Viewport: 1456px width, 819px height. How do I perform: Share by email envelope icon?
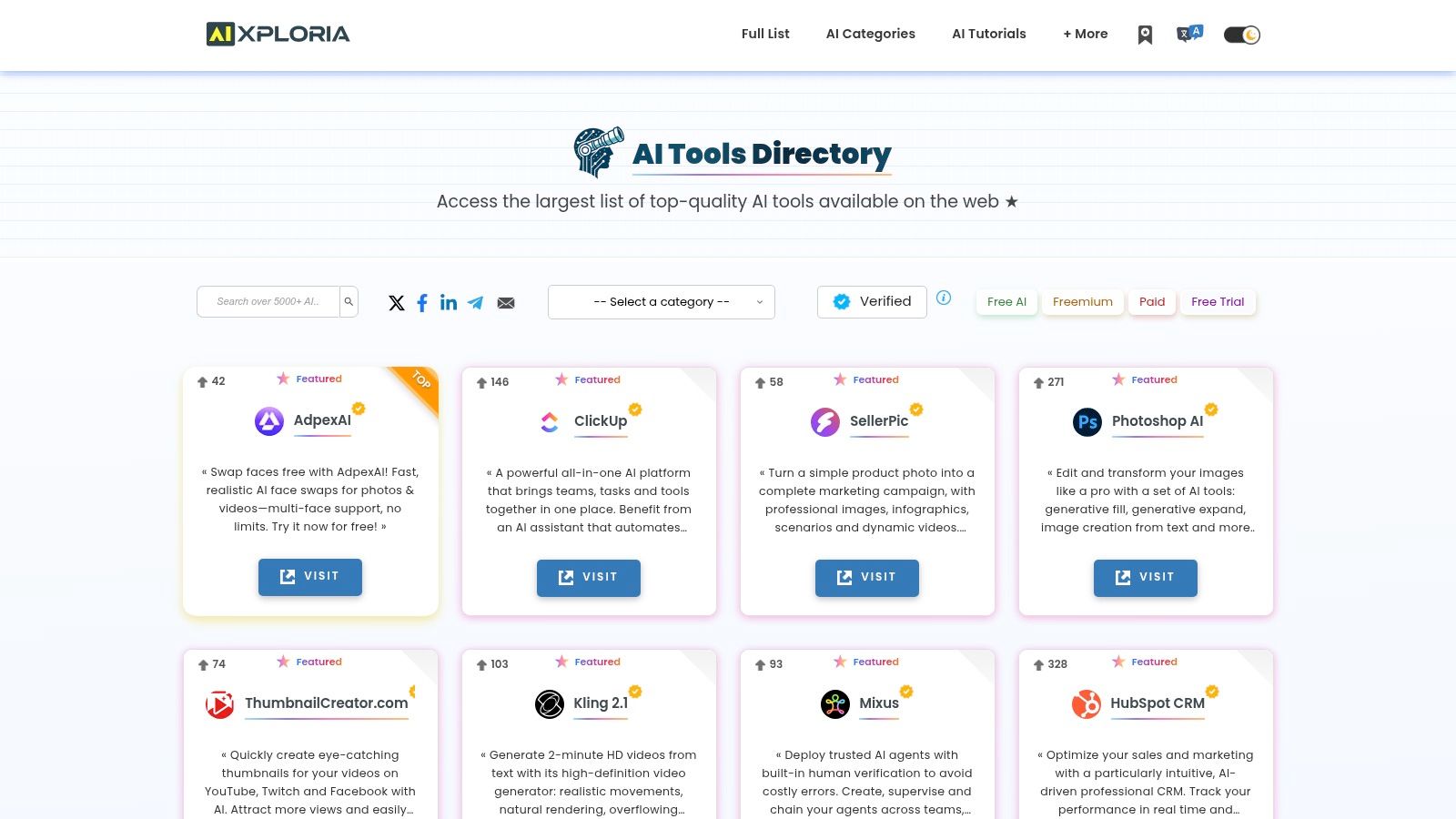[x=506, y=303]
